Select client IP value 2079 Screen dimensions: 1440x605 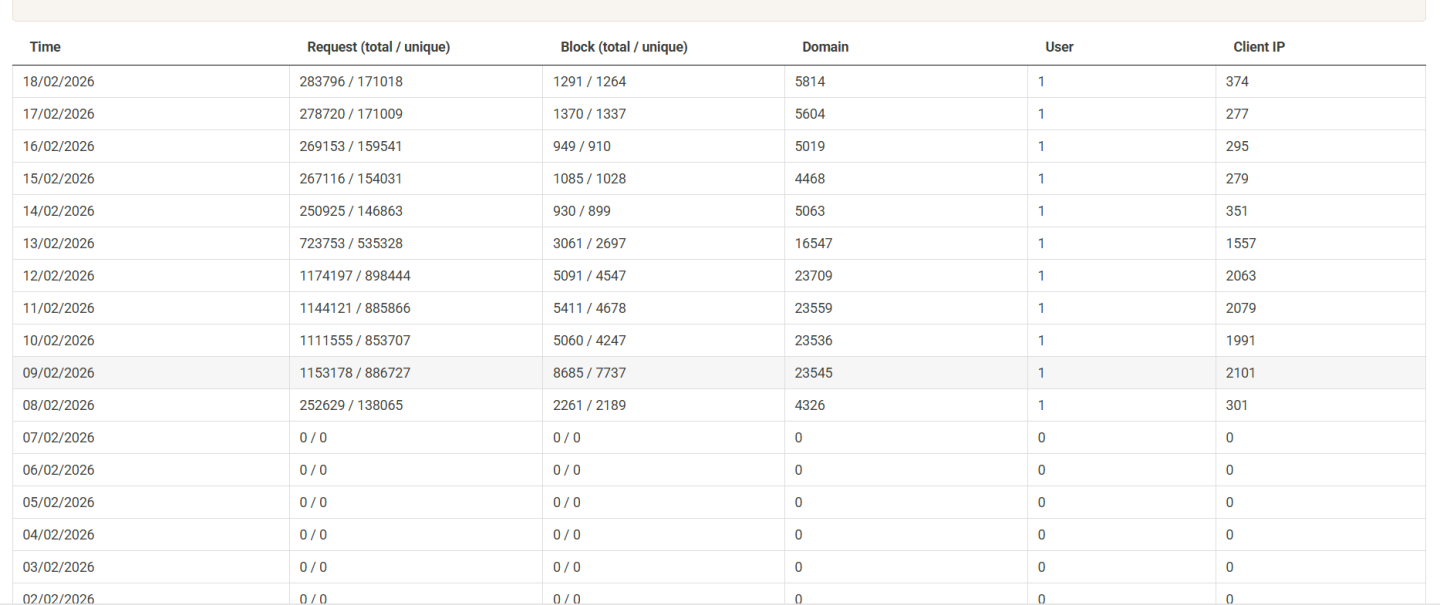(1241, 308)
